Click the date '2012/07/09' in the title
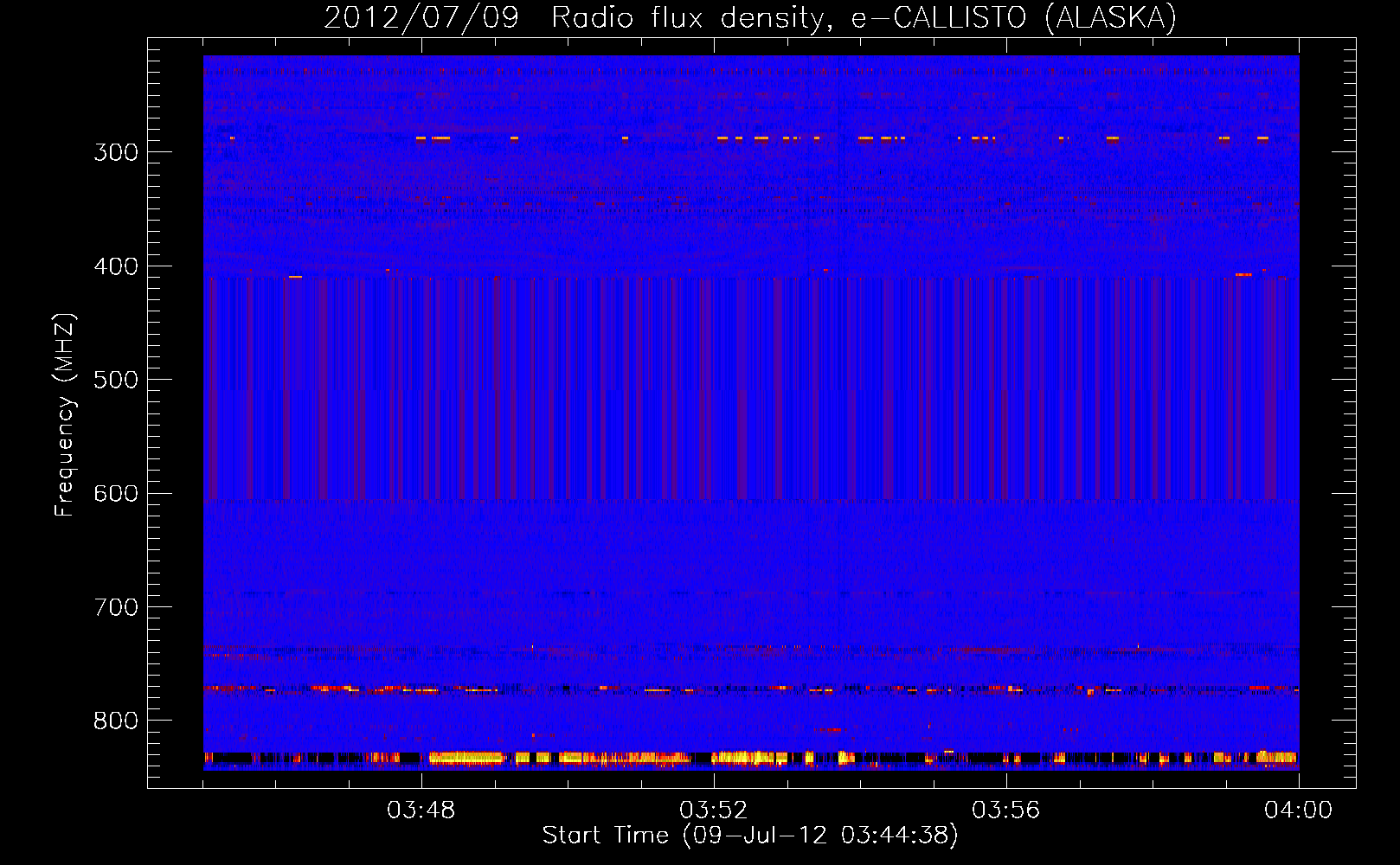 [x=421, y=18]
